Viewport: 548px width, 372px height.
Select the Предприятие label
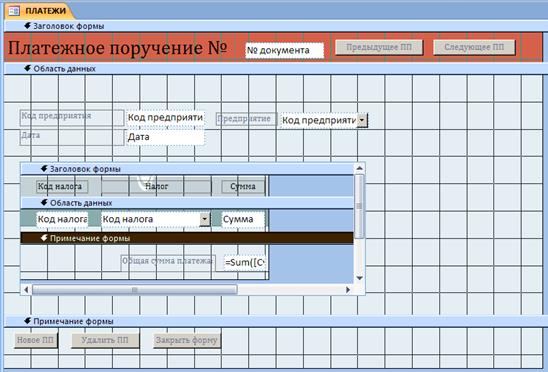[246, 119]
